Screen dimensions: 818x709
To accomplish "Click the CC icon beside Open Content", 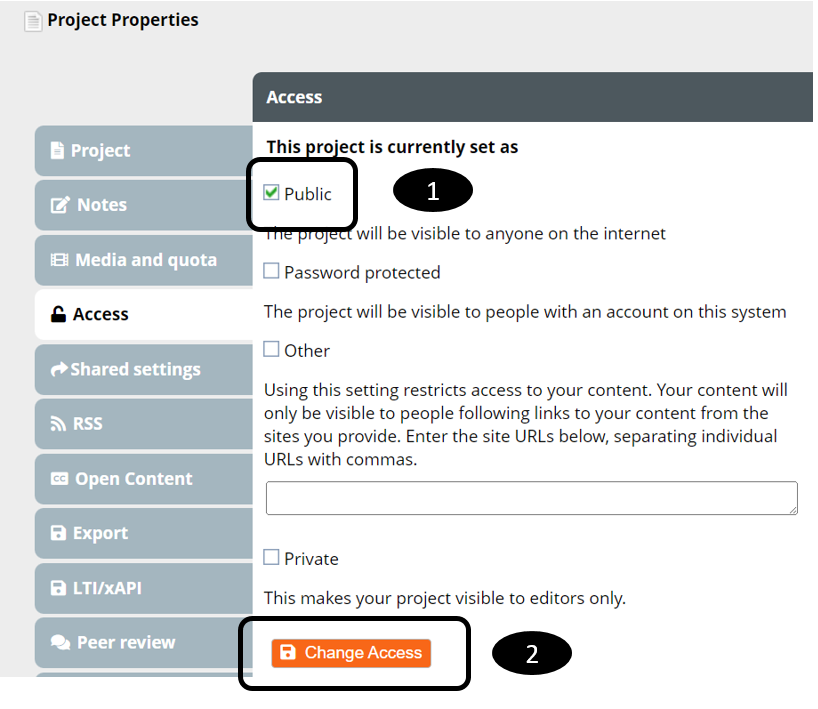I will pos(59,479).
